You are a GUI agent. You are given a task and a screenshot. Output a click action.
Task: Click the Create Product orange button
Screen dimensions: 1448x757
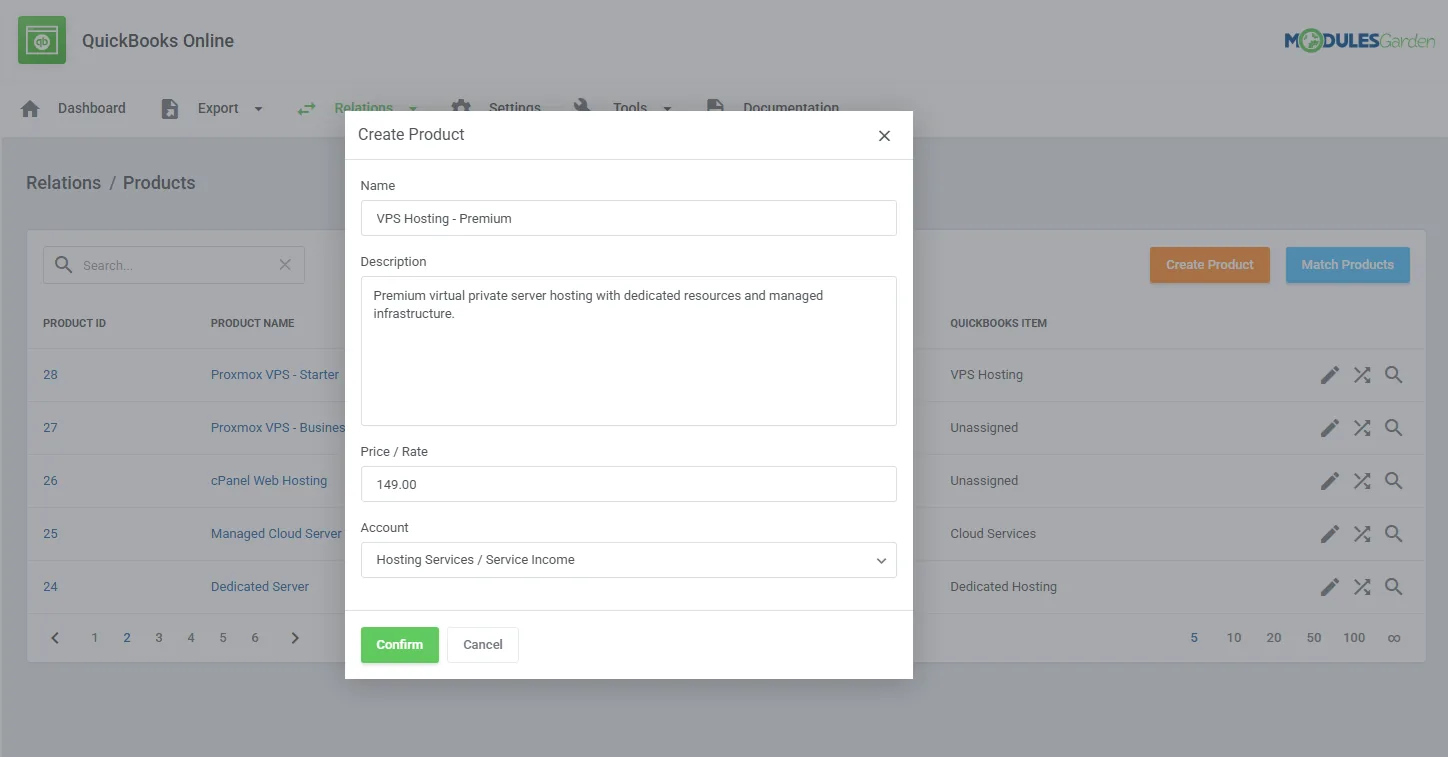pos(1210,265)
